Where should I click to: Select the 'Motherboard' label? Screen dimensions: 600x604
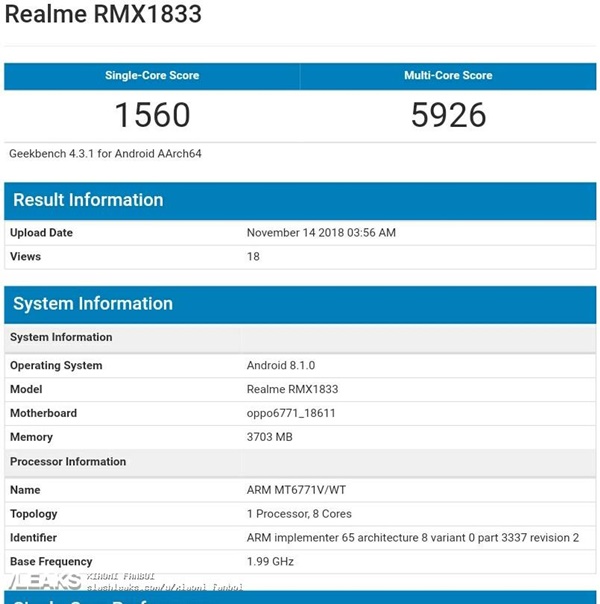44,413
